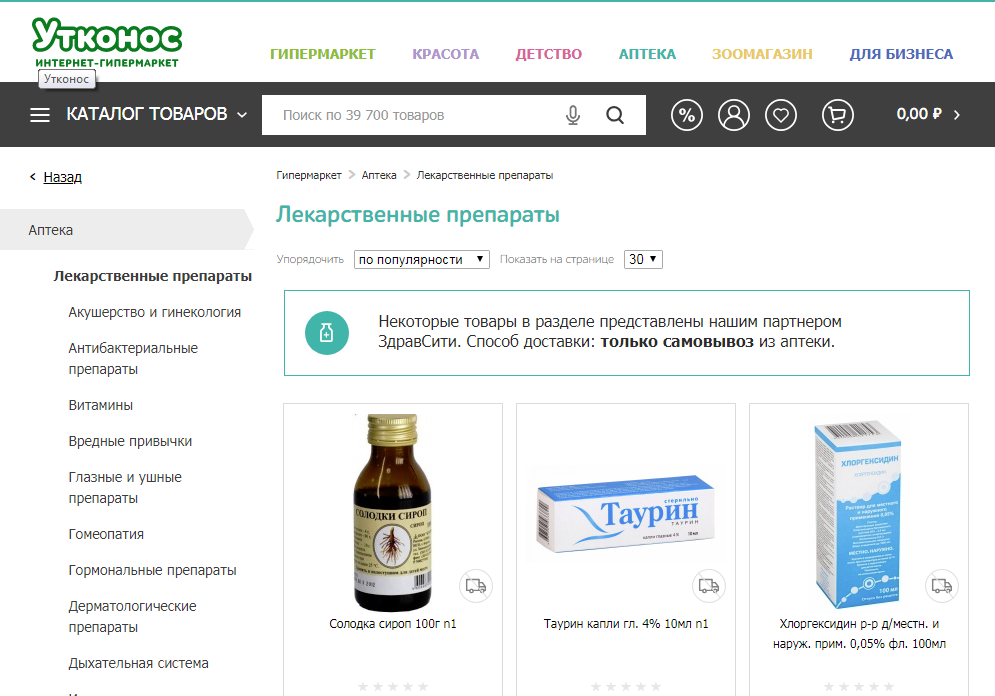The image size is (995, 696).
Task: Open Глазные и ушные препараты category
Action: click(125, 487)
